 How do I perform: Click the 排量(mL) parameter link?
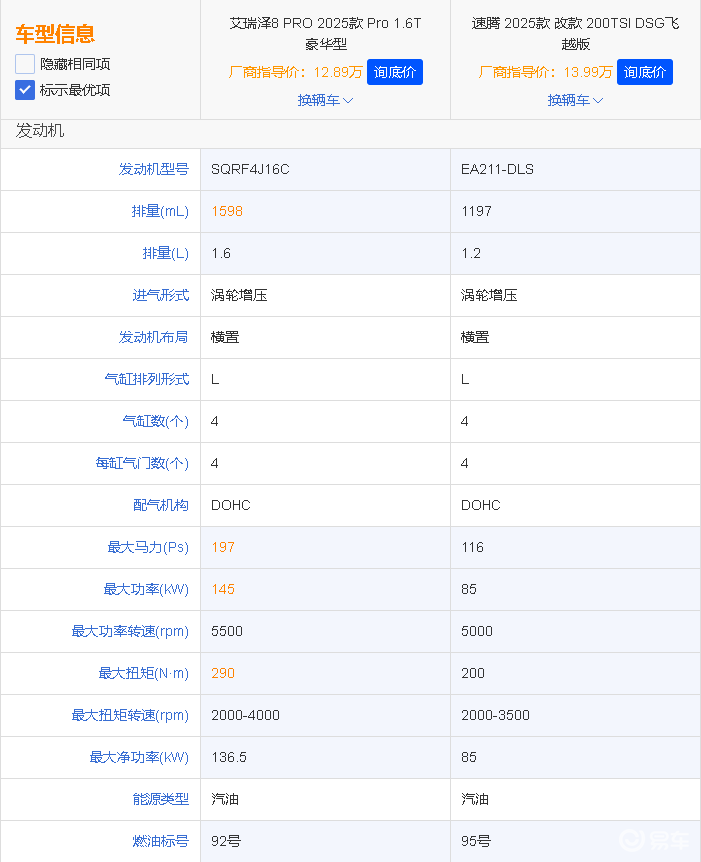tap(160, 211)
